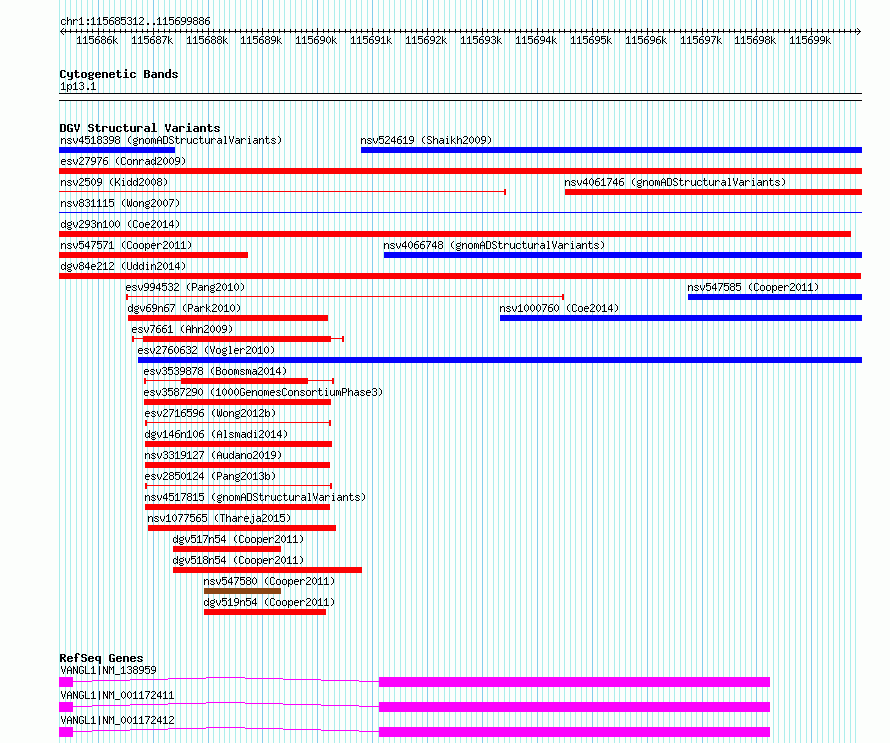Click the blue nsv1000760 variant bar
This screenshot has width=890, height=743.
pos(681,318)
